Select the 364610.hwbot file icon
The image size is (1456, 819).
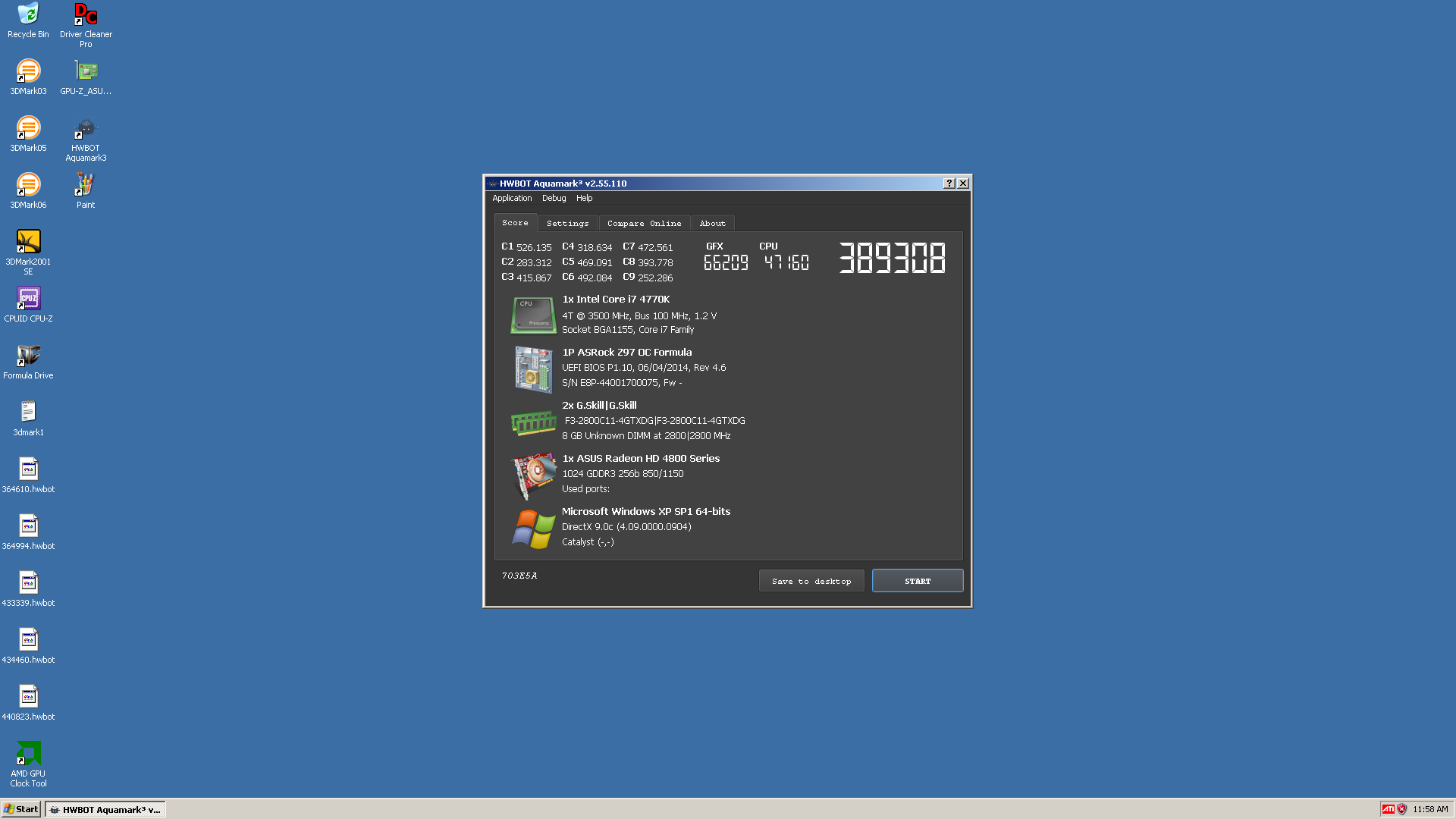tap(28, 475)
